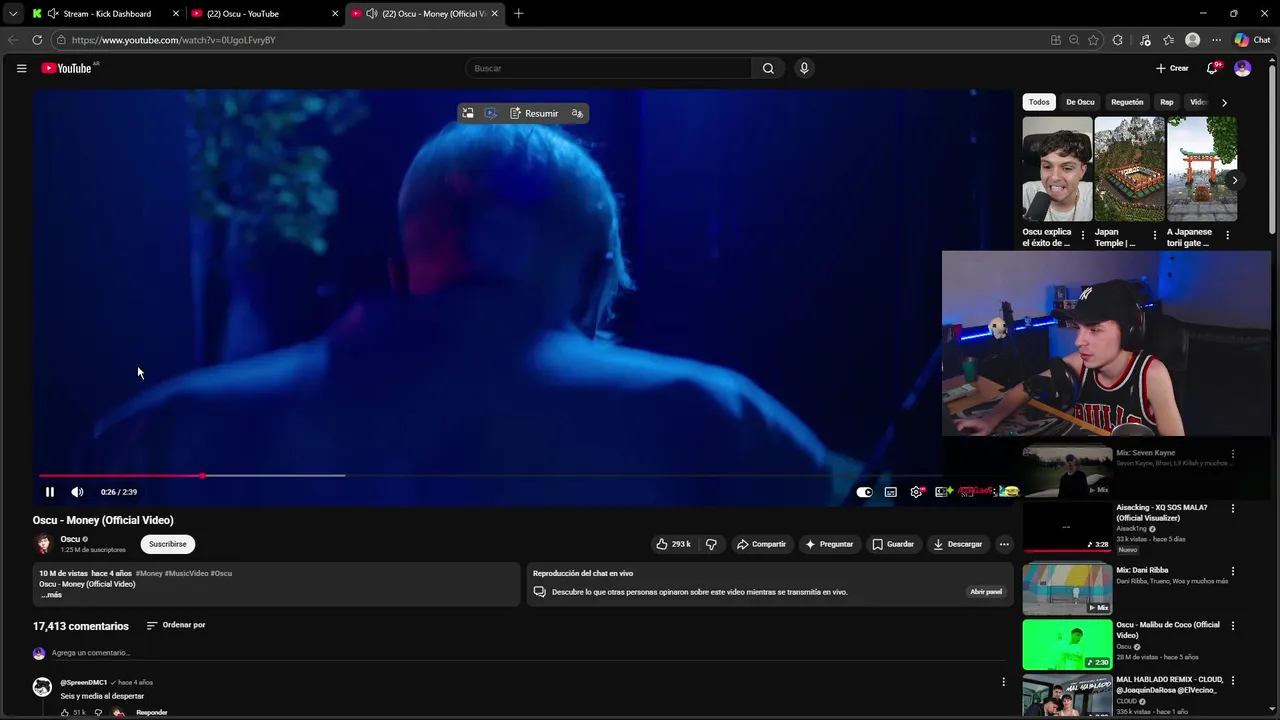Image resolution: width=1280 pixels, height=720 pixels.
Task: Open the Malibu de Coco thumbnail
Action: click(x=1067, y=645)
